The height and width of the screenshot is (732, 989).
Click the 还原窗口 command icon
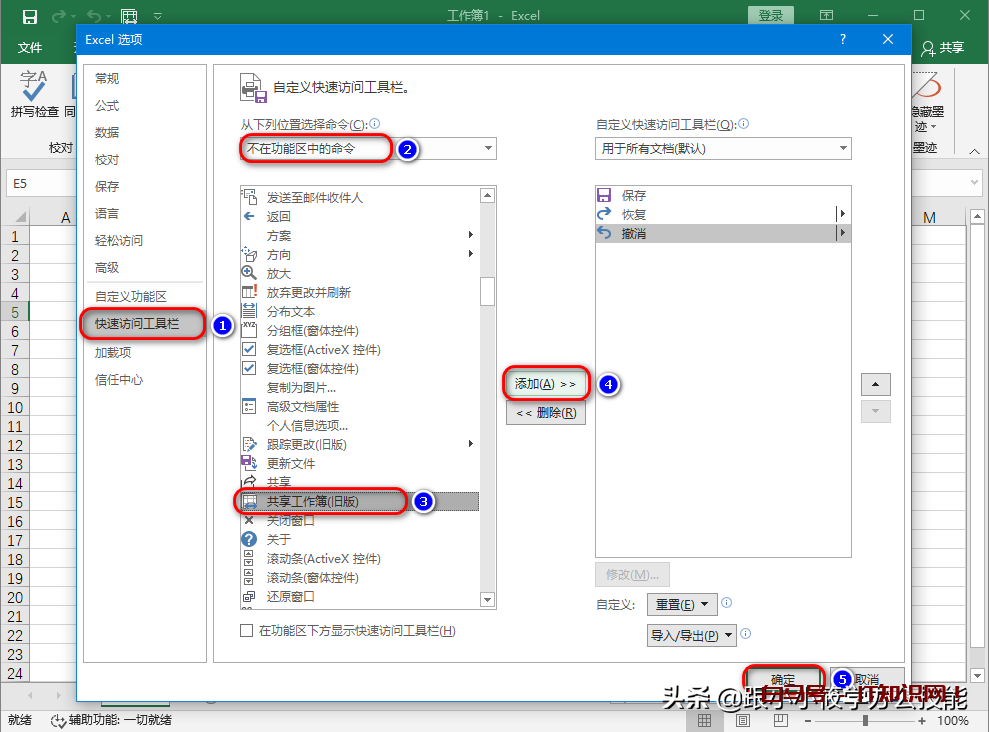249,596
